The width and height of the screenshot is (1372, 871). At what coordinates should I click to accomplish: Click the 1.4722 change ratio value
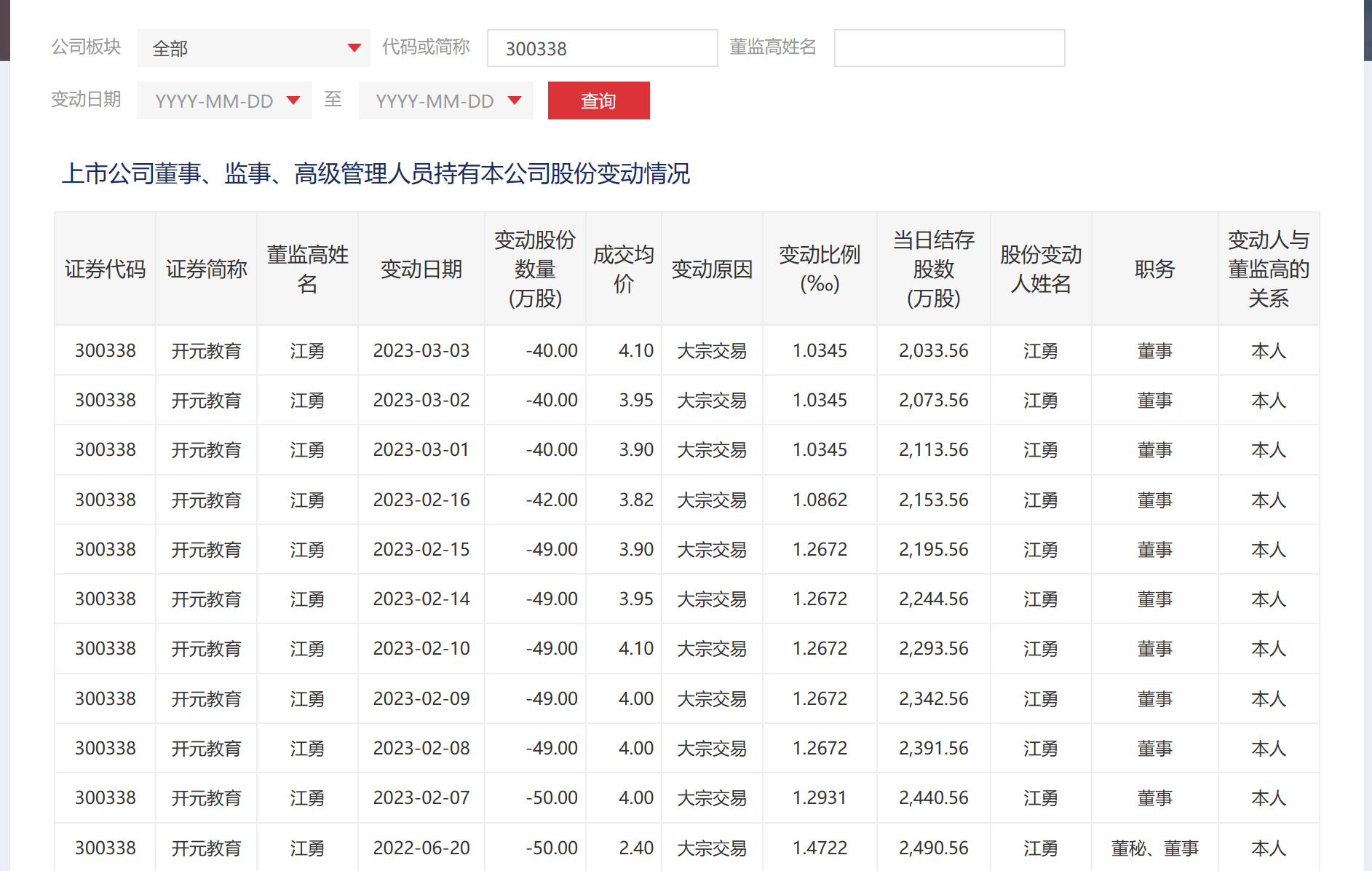tap(820, 848)
